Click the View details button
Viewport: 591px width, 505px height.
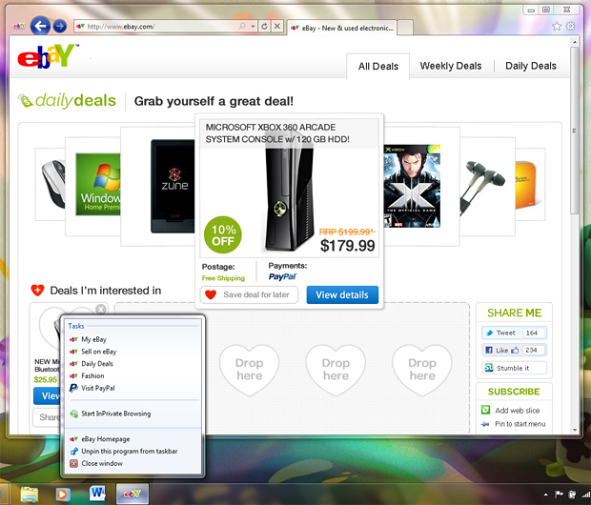pos(342,295)
